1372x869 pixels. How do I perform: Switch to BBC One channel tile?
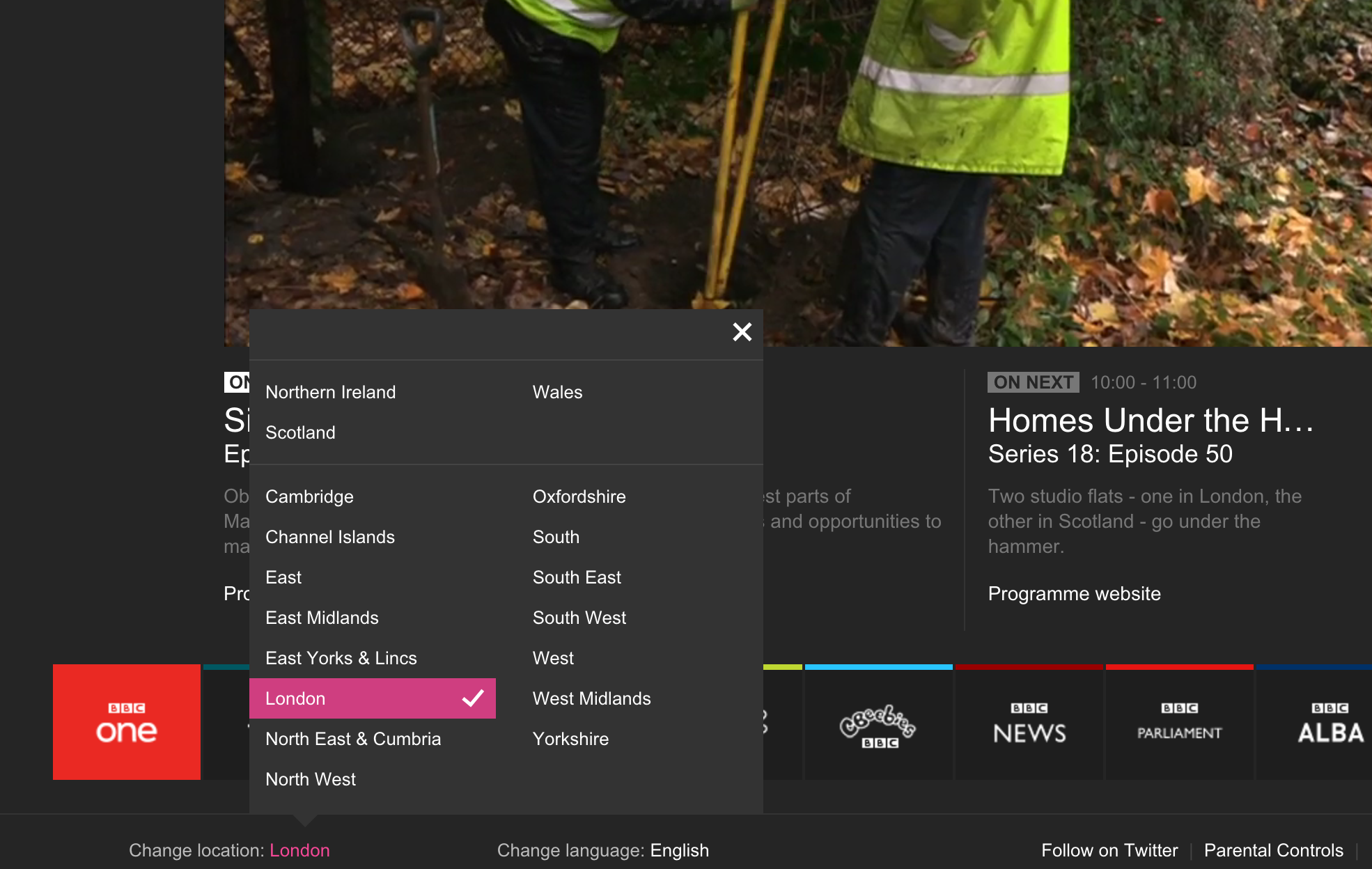coord(127,722)
